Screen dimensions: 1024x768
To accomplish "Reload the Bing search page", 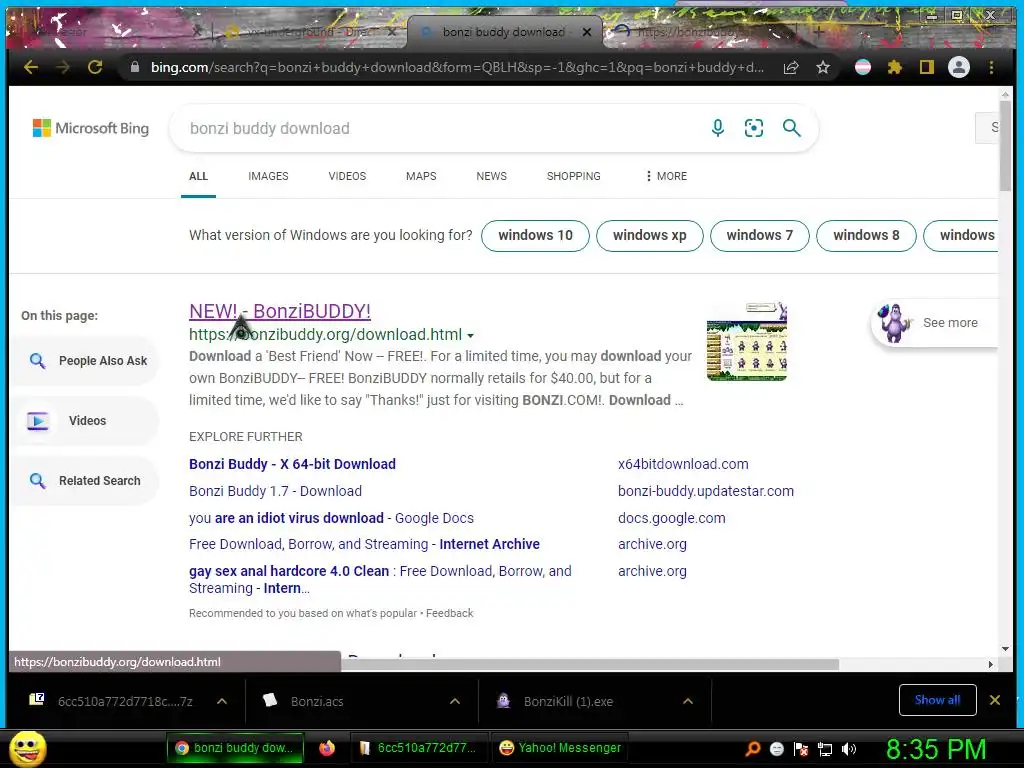I will (x=95, y=67).
